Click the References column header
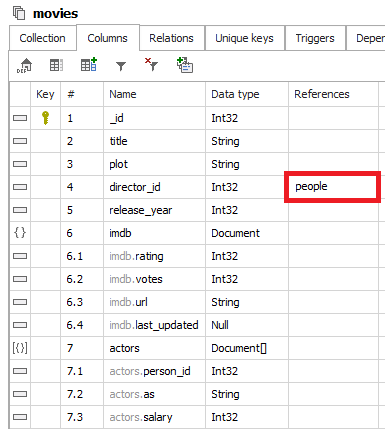 [333, 94]
